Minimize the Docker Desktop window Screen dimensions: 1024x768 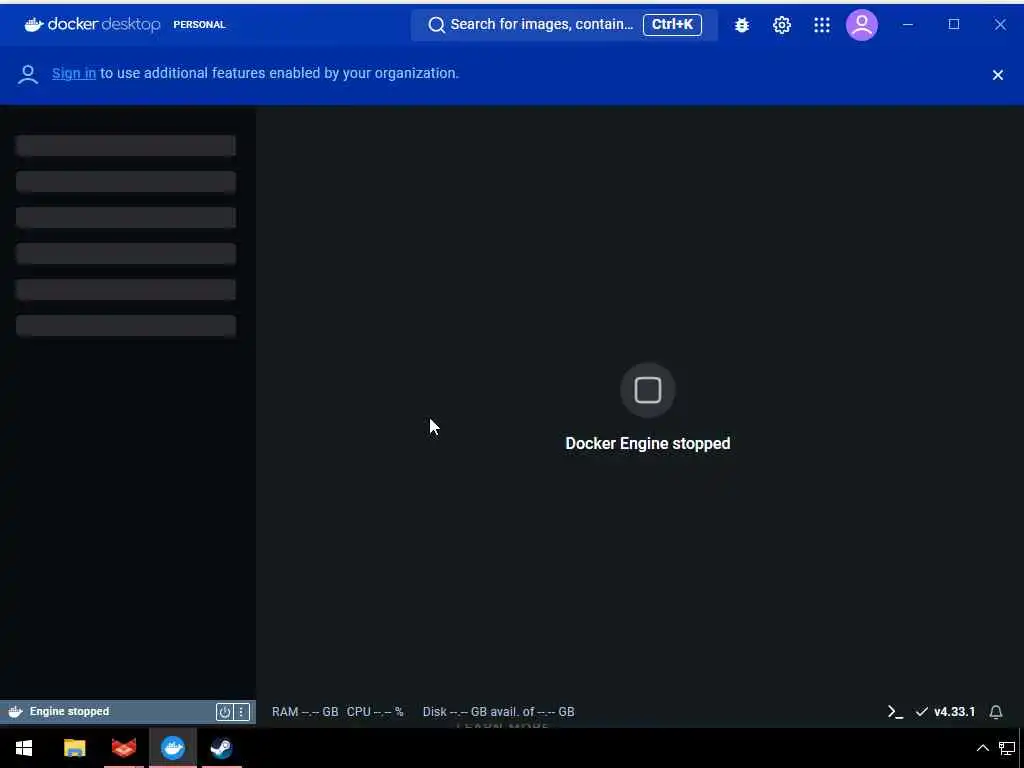pos(908,25)
